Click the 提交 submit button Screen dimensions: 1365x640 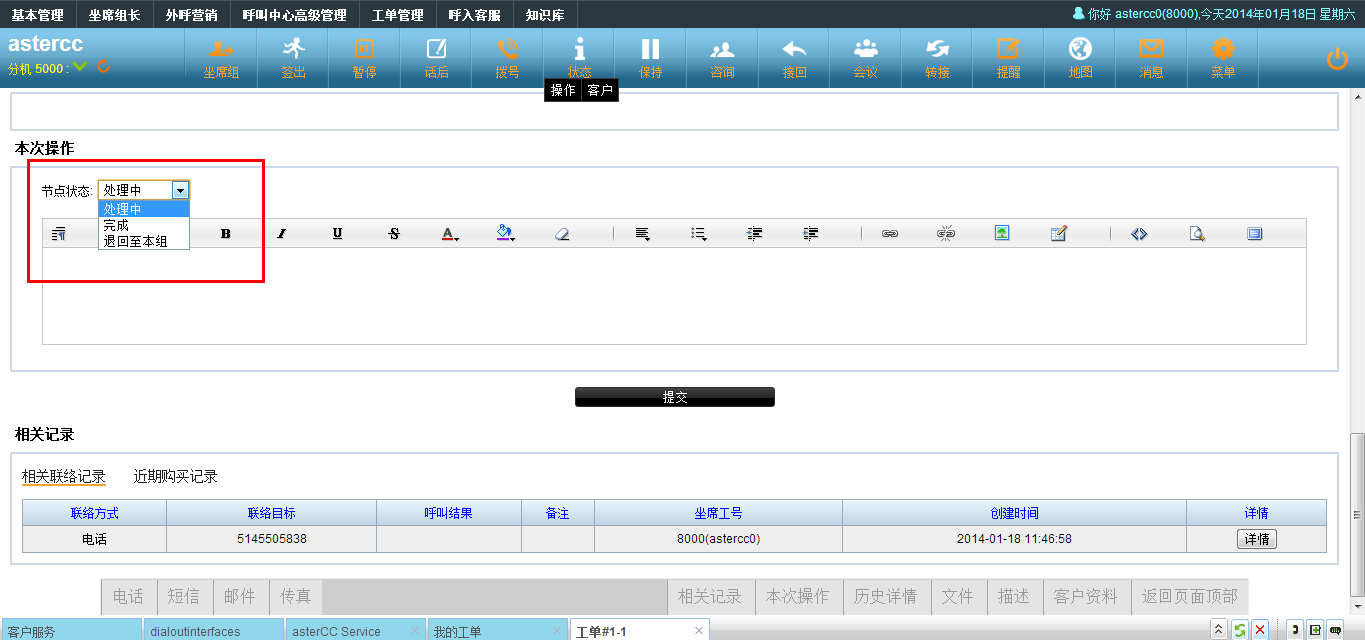(x=674, y=397)
